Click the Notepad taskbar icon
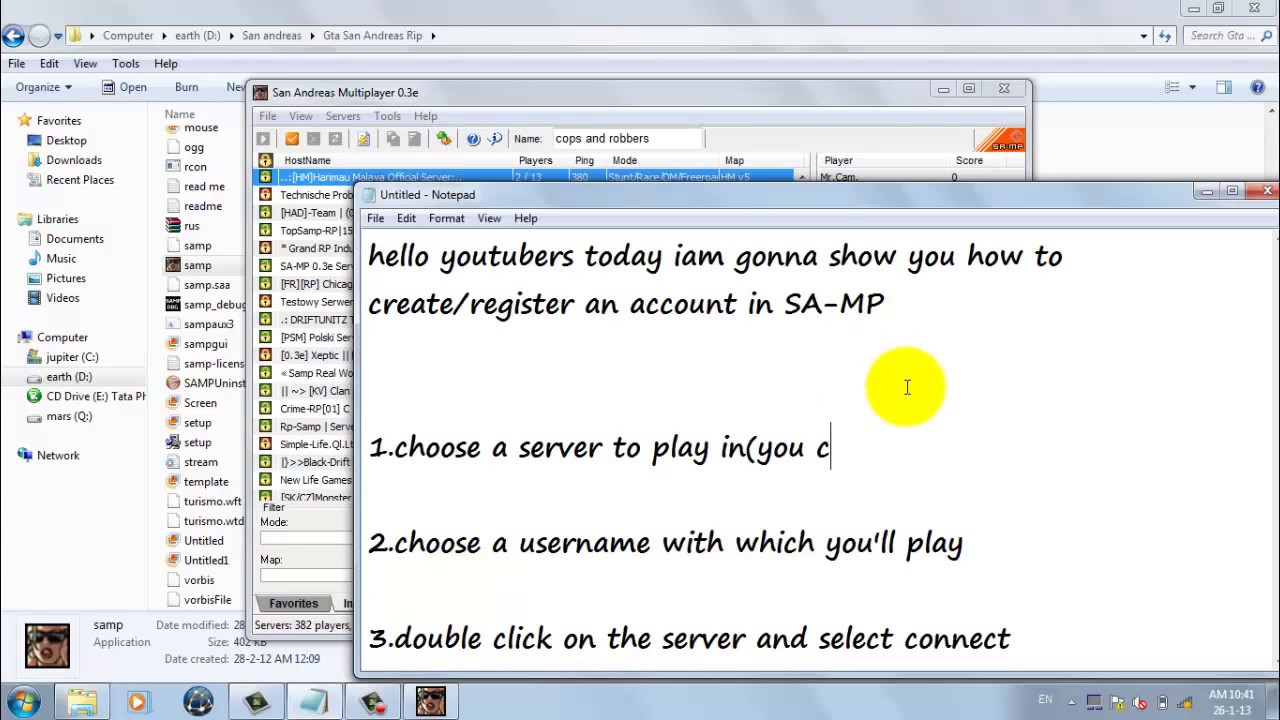 (314, 701)
